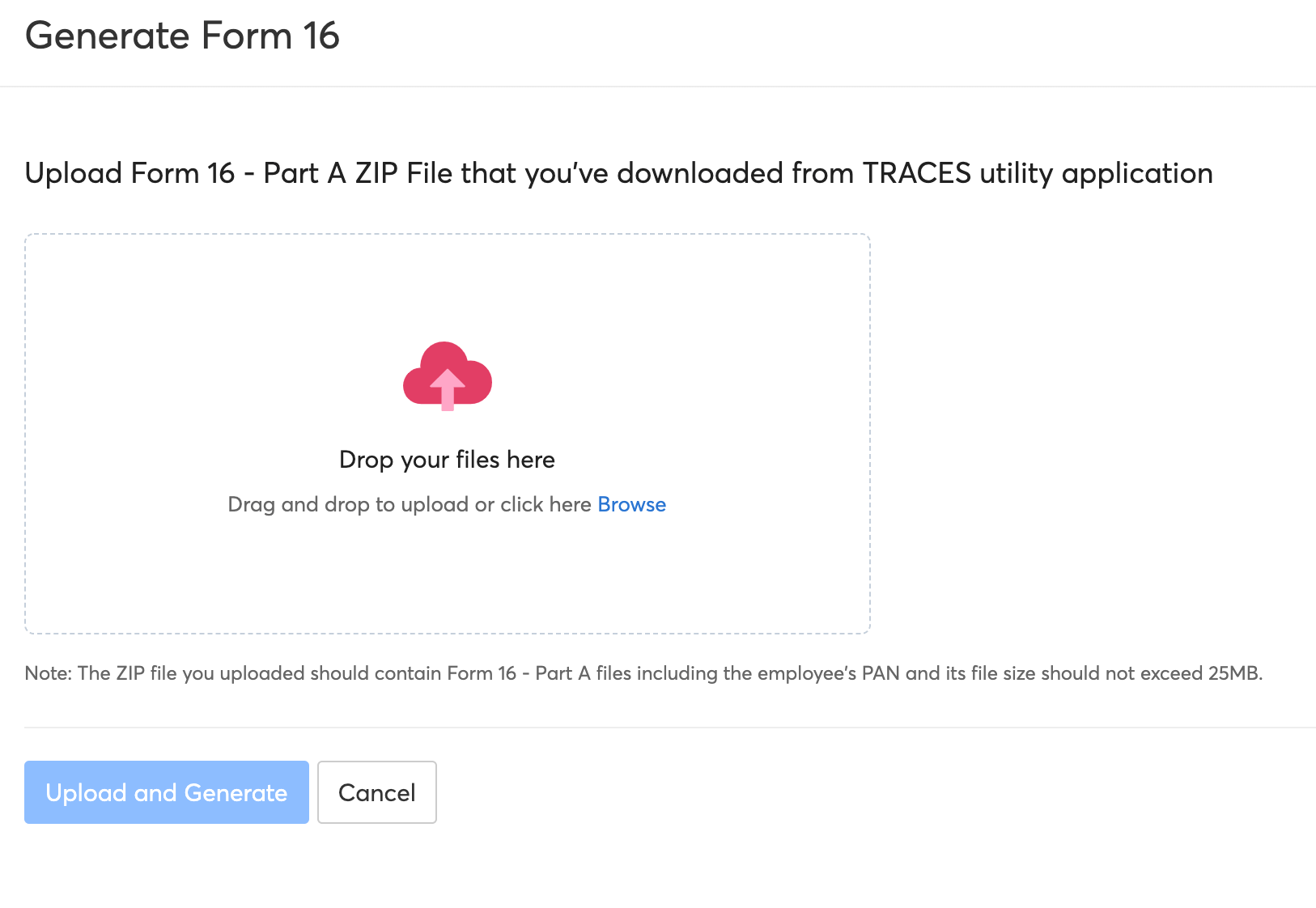Click the blue Browse hyperlink text
This screenshot has height=908, width=1316.
tap(631, 503)
